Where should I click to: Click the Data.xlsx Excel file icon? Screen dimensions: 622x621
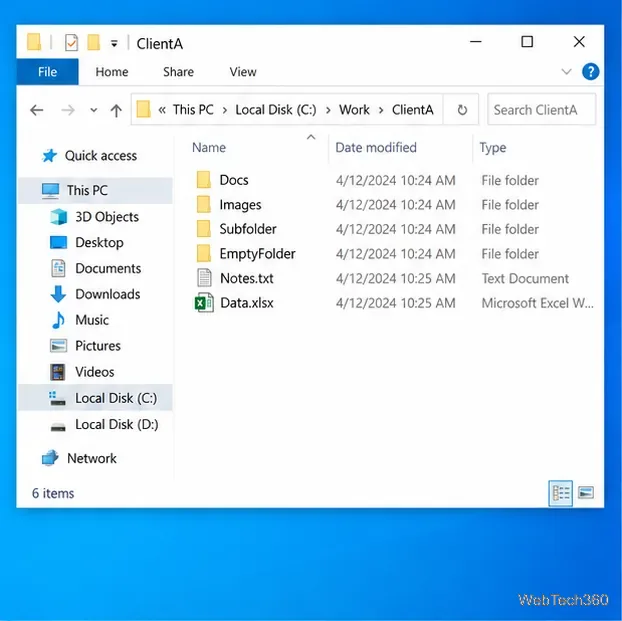tap(204, 303)
